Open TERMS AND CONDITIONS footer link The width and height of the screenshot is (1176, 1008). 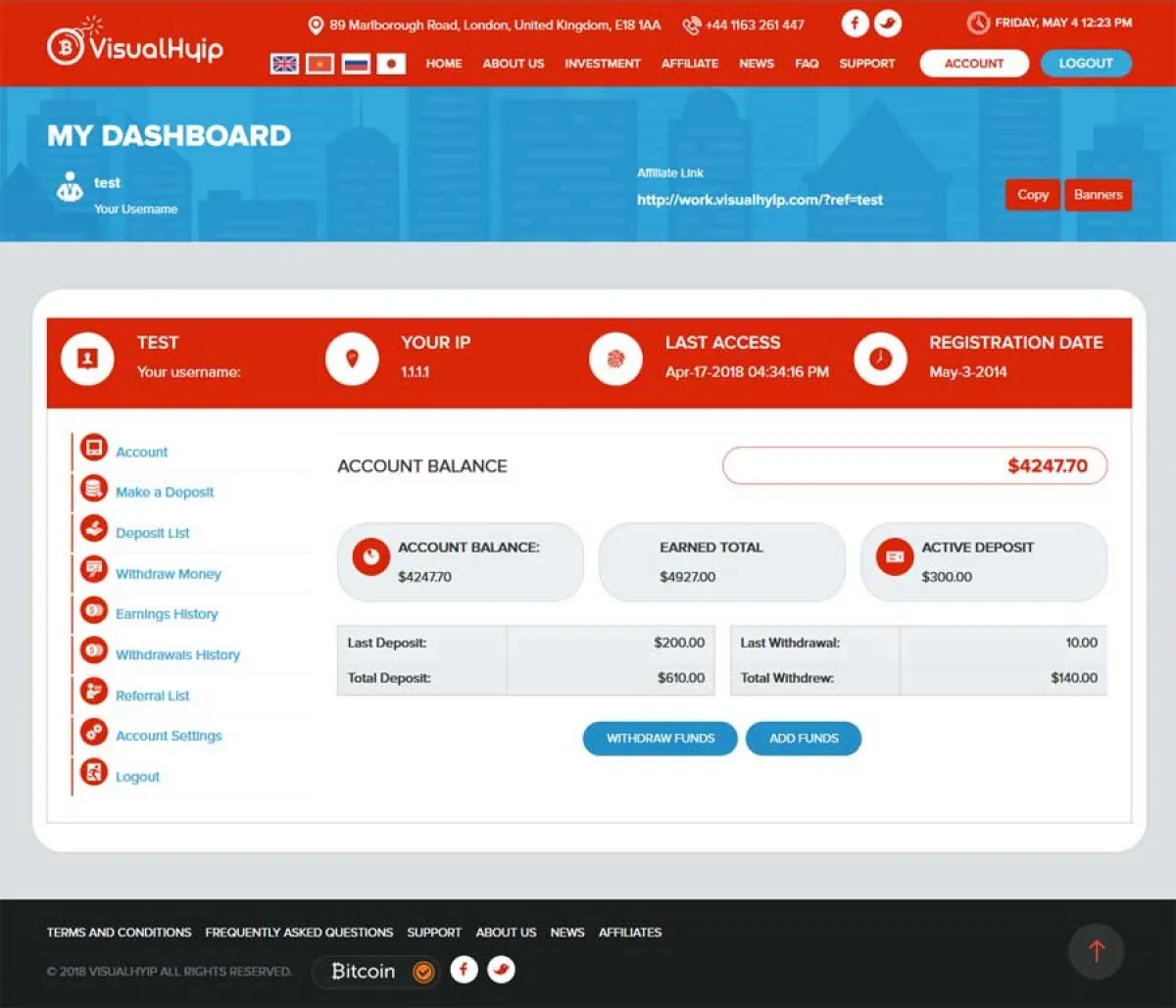[x=120, y=933]
